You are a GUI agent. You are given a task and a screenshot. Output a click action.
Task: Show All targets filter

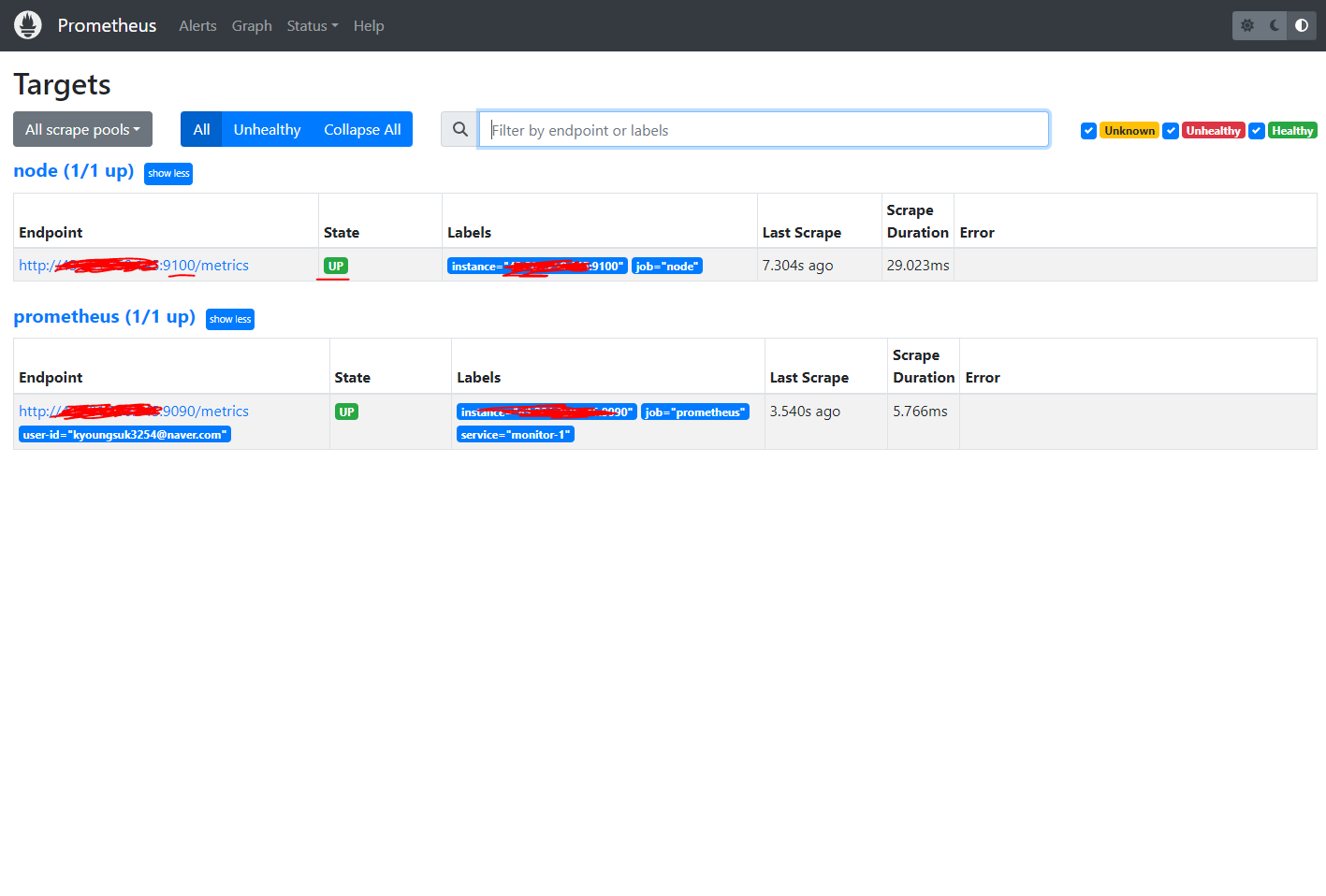201,129
